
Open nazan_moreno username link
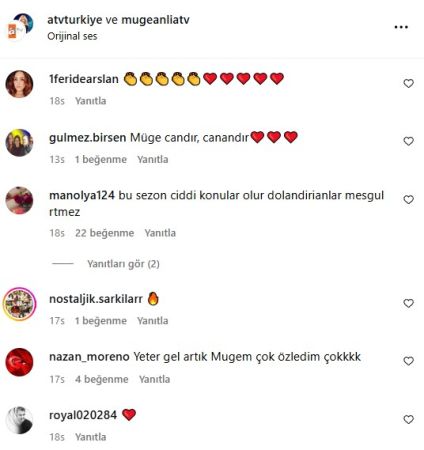point(89,357)
